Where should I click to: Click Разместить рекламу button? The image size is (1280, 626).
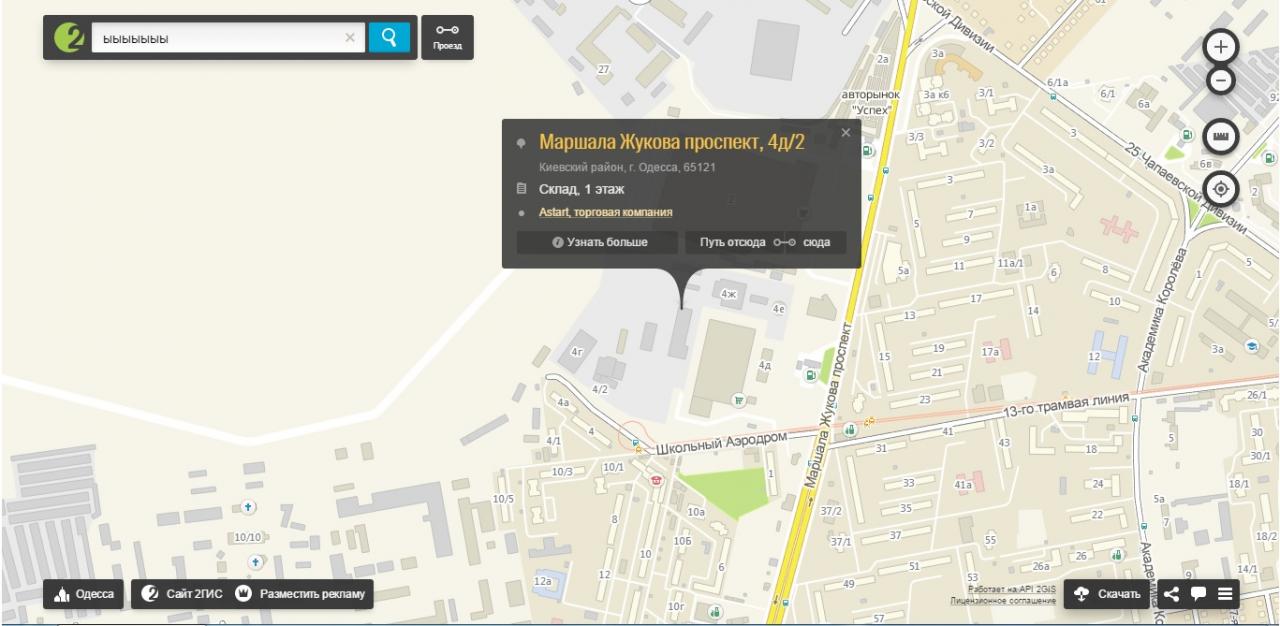303,594
